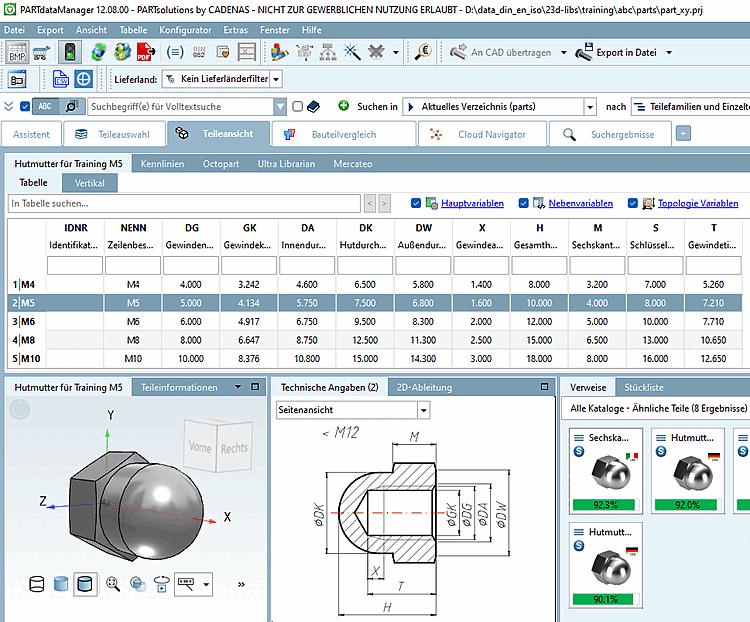Open the Seitenansicht view dropdown
The image size is (750, 622).
pos(424,410)
